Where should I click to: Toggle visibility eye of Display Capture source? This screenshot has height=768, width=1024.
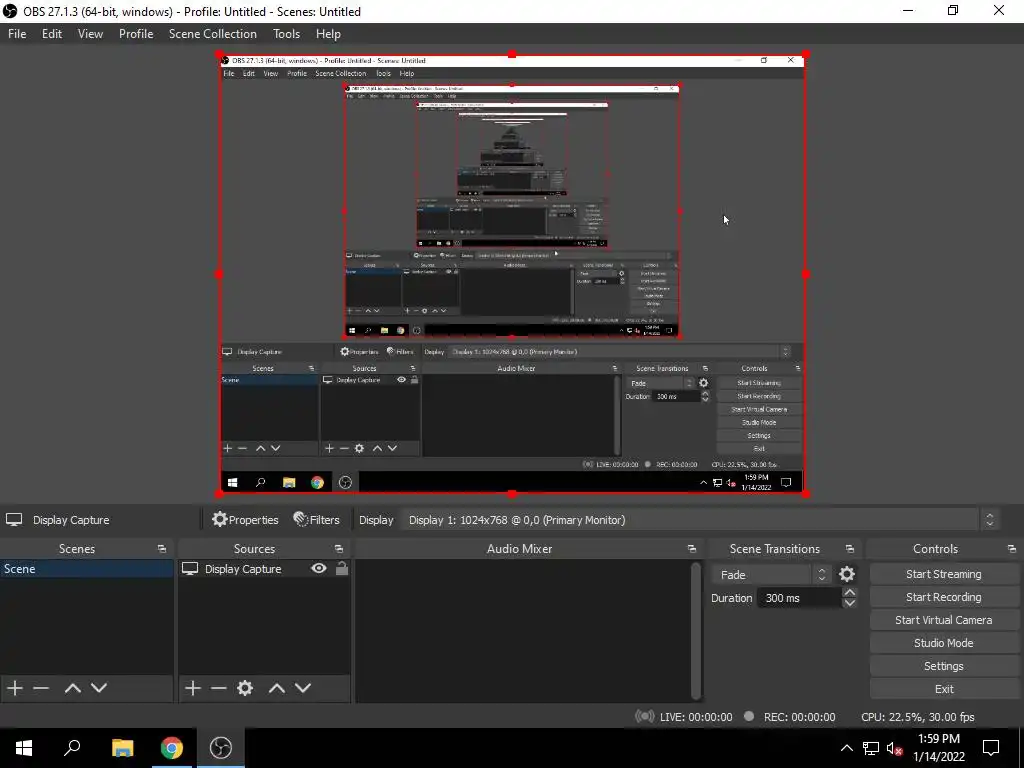pyautogui.click(x=319, y=568)
